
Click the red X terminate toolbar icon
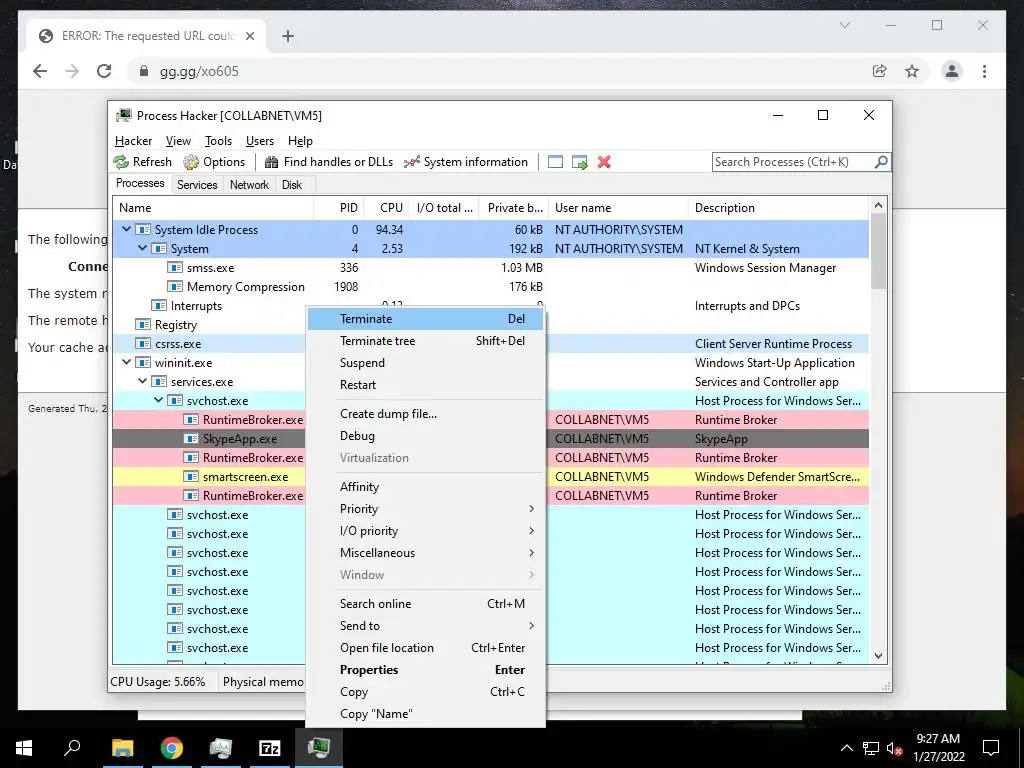(604, 162)
